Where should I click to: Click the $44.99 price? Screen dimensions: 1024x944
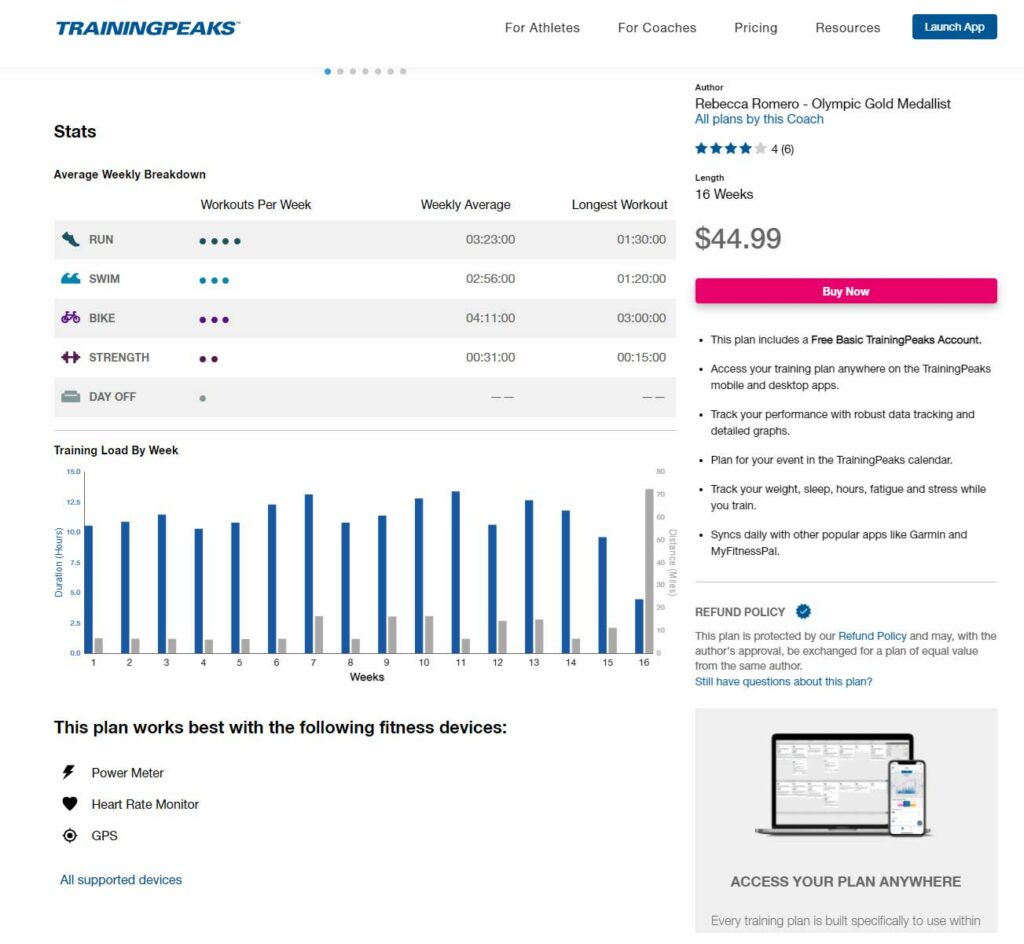(738, 238)
